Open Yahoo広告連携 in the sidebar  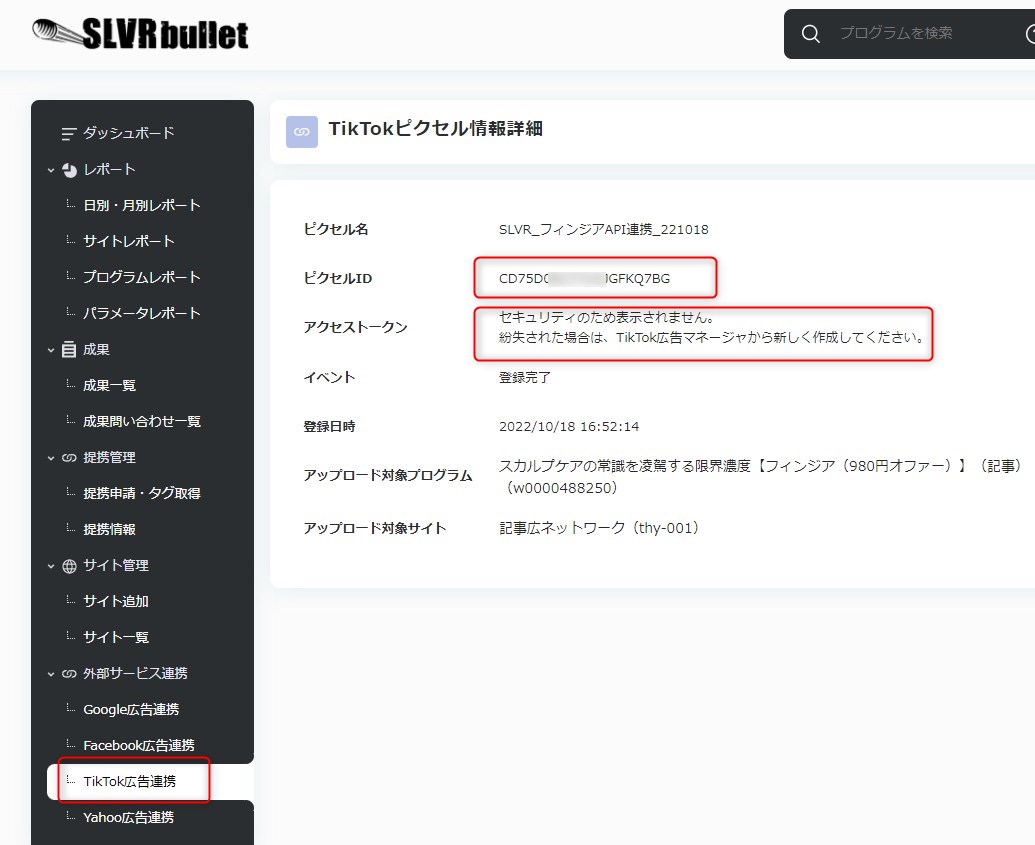(x=128, y=817)
